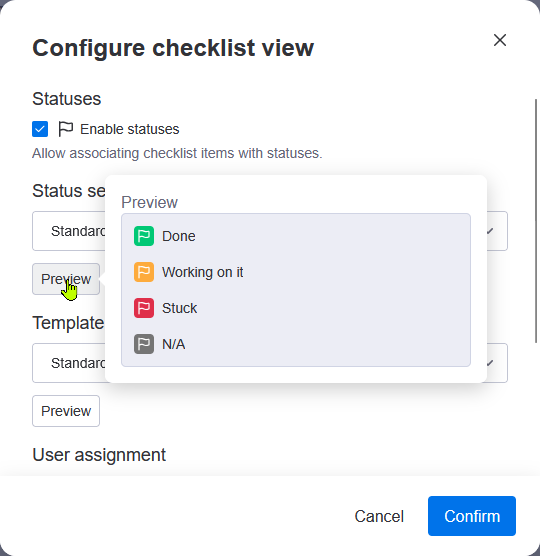The image size is (540, 556).
Task: Confirm the checklist view settings
Action: coord(472,516)
